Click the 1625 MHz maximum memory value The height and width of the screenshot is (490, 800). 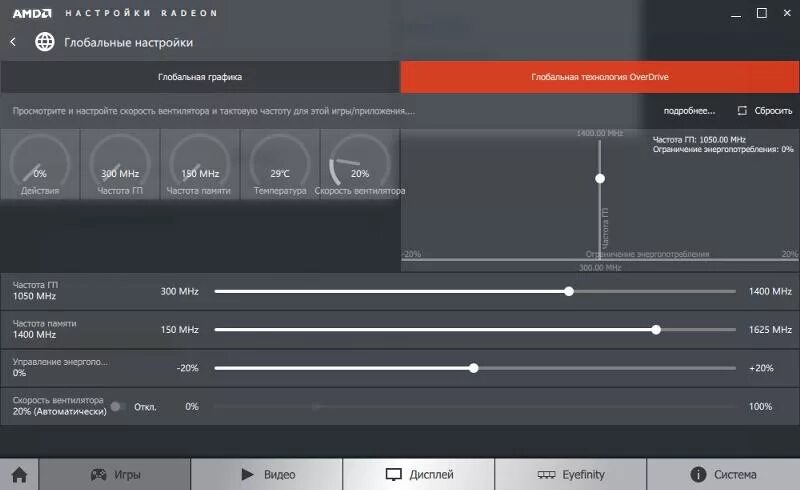coord(770,330)
